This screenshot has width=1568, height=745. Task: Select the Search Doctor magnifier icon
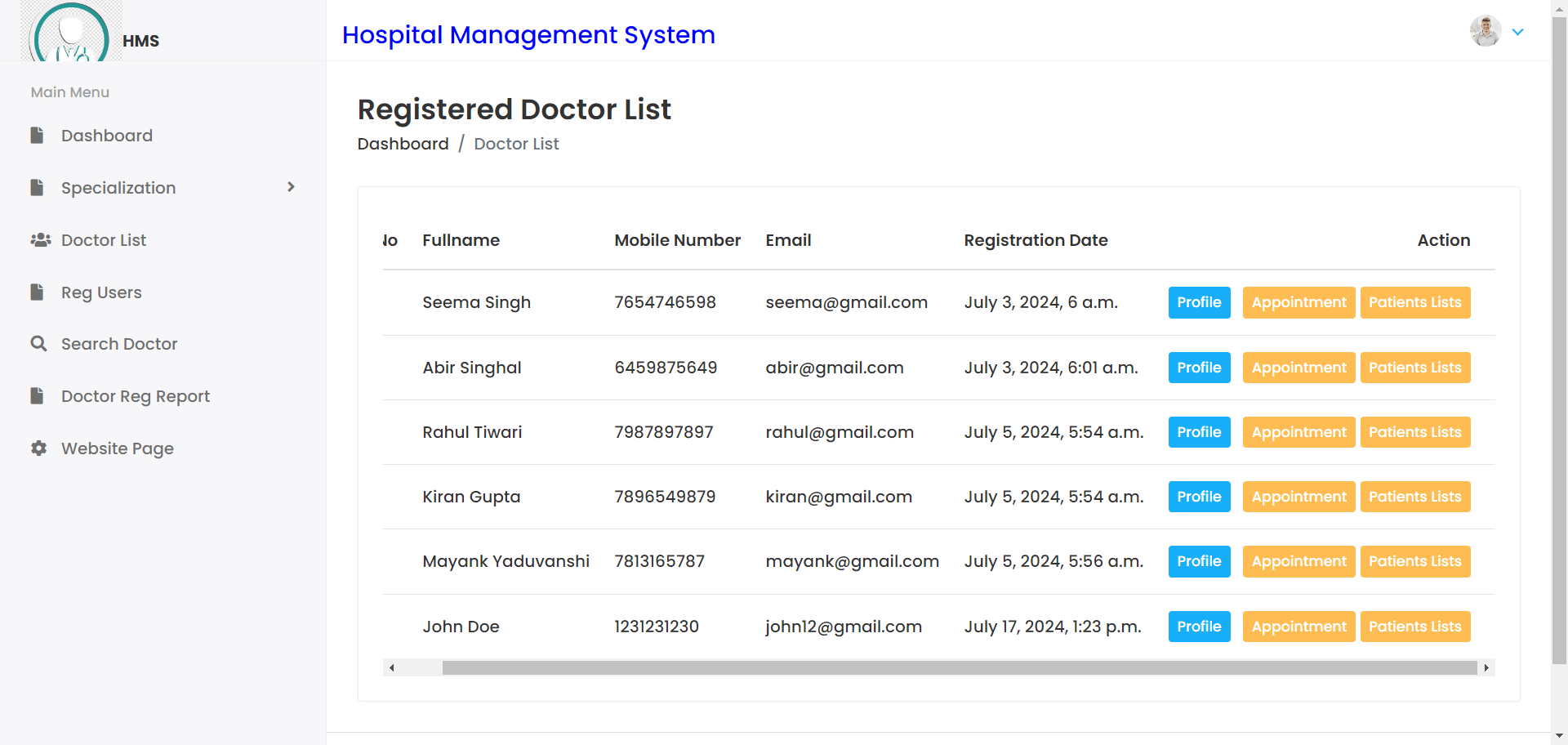(x=38, y=343)
